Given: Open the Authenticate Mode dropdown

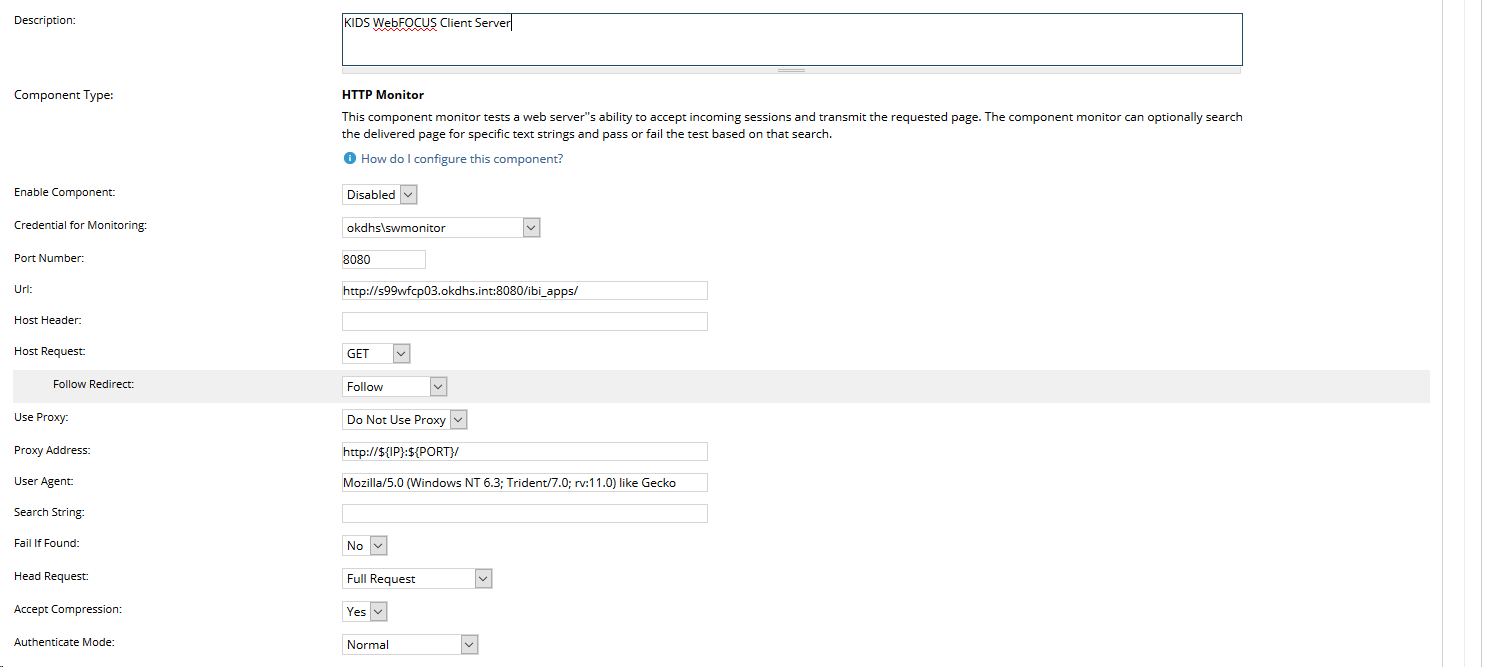Looking at the screenshot, I should (x=411, y=645).
